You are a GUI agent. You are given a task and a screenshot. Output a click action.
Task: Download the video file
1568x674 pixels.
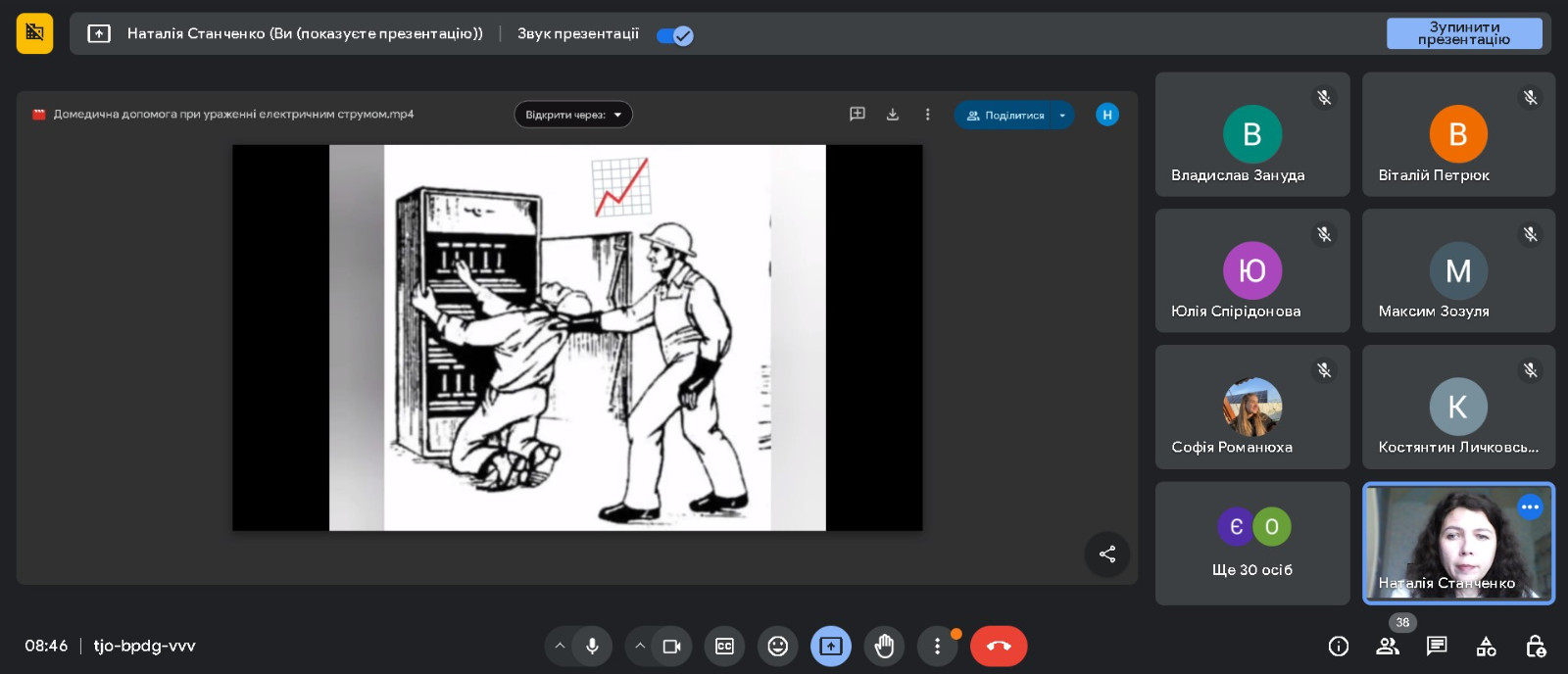[893, 115]
